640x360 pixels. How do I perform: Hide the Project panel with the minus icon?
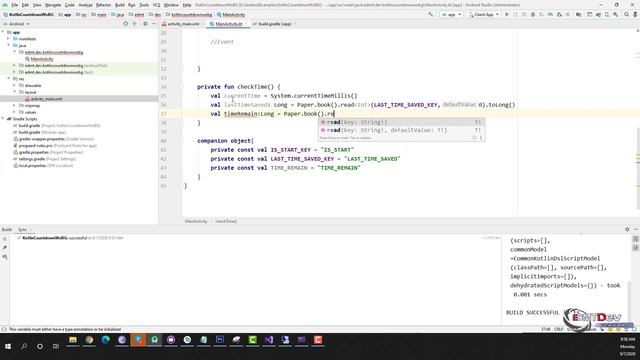[x=154, y=24]
